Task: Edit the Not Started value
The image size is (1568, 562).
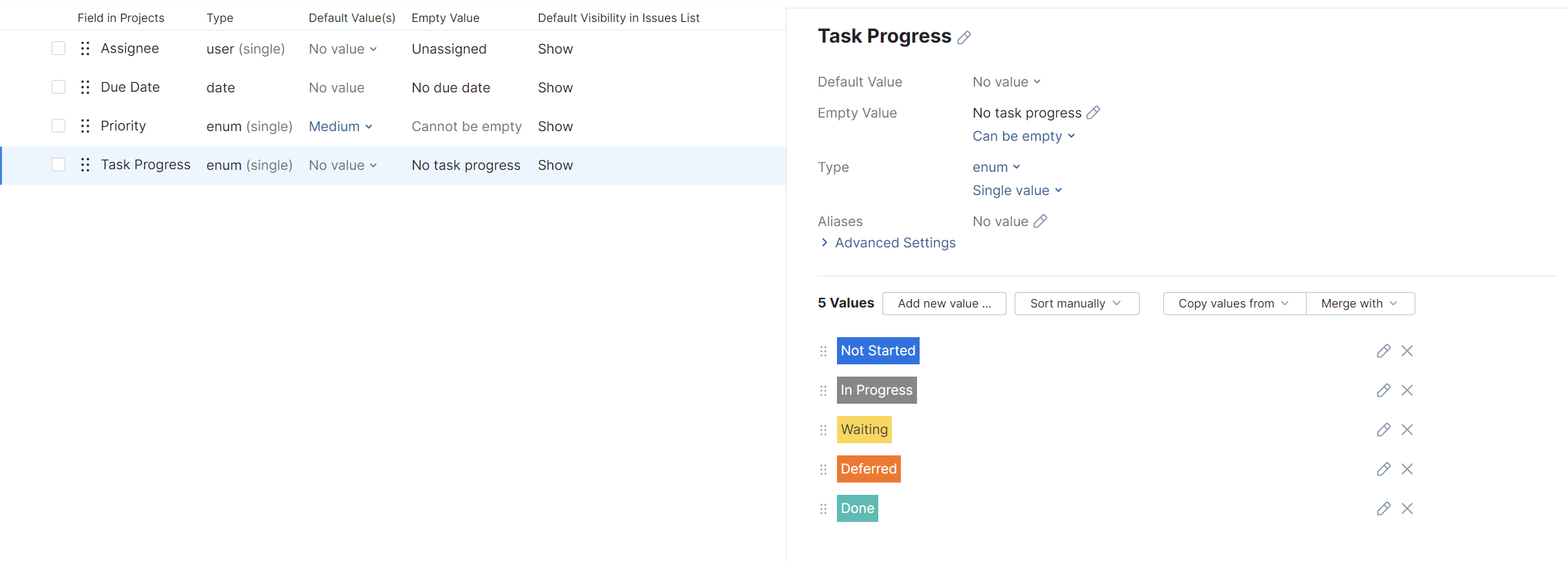Action: pyautogui.click(x=1383, y=351)
